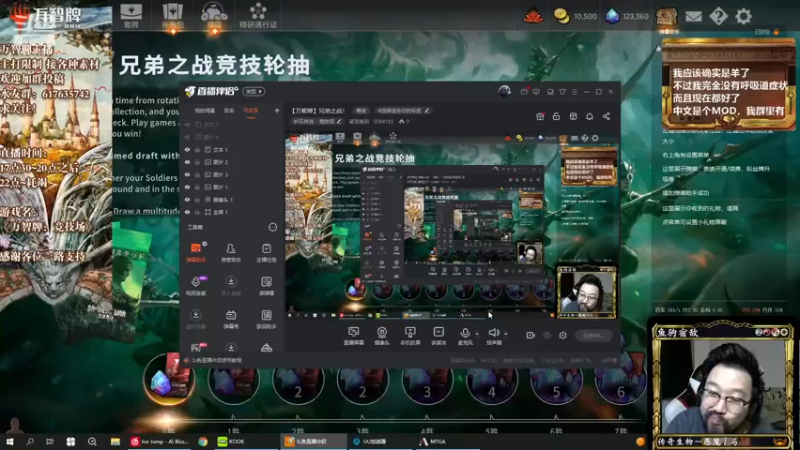Add screen capture source (直播屏幕)

pos(354,336)
